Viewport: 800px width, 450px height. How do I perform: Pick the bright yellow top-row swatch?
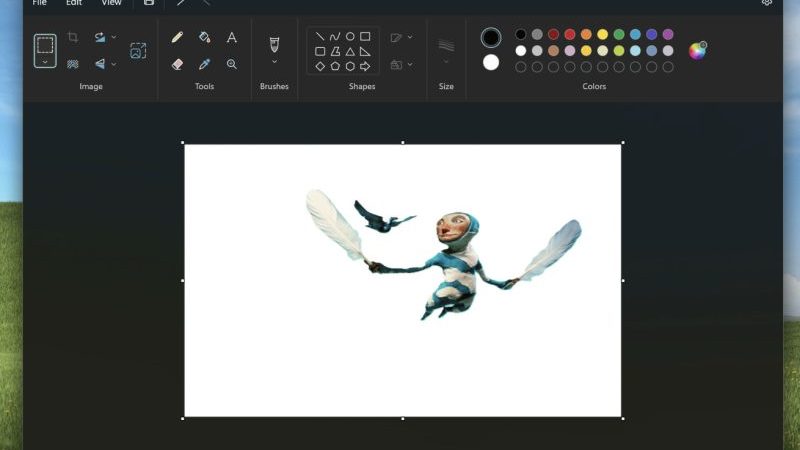(602, 34)
